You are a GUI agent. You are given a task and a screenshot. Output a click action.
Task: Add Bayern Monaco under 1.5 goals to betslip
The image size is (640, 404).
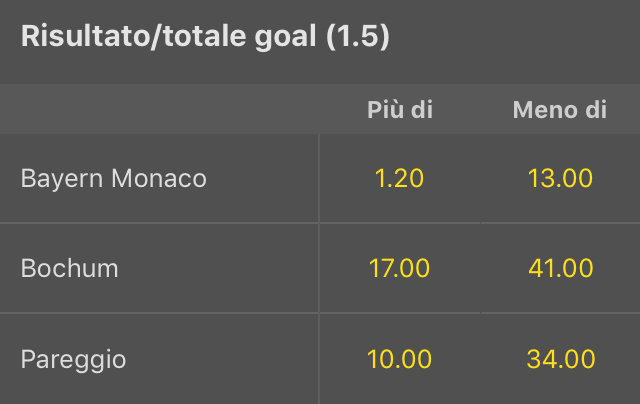click(x=560, y=178)
